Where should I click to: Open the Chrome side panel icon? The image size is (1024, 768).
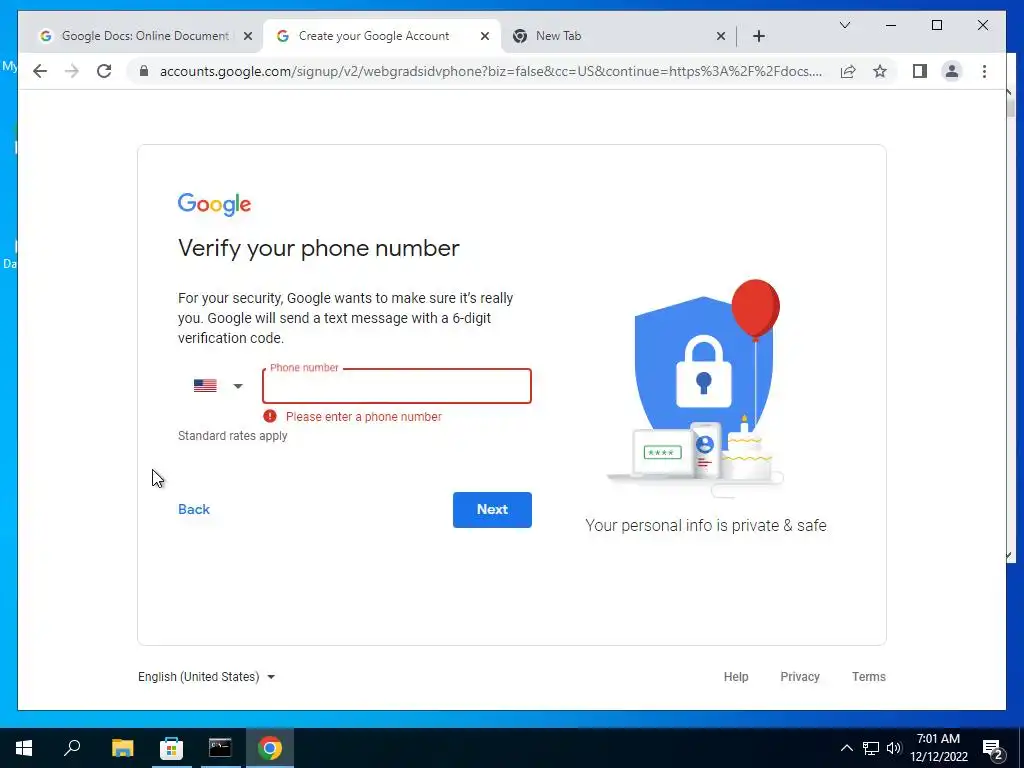pos(920,71)
